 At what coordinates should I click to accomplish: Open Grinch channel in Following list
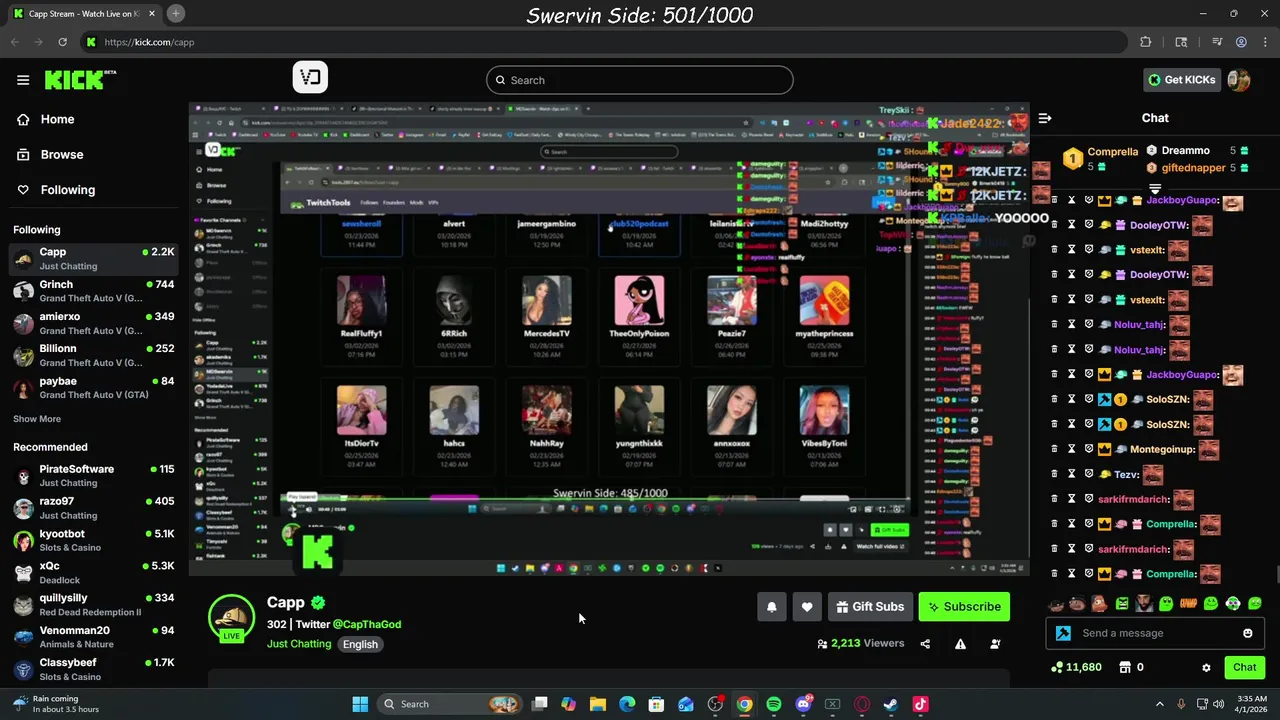[94, 291]
